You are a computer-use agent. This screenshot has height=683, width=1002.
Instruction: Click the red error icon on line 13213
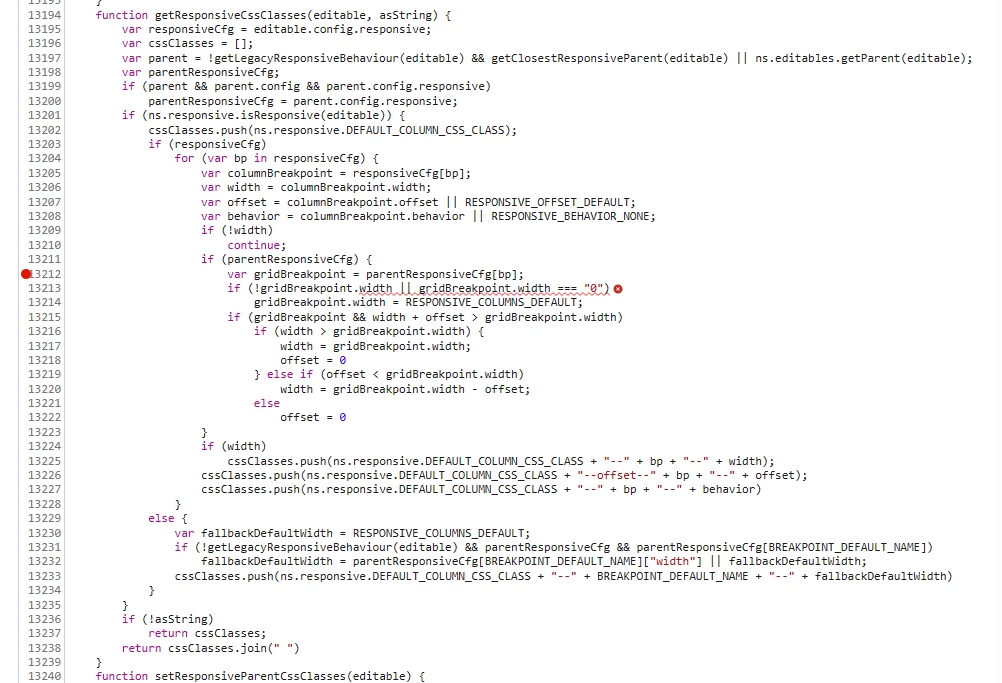tap(618, 289)
